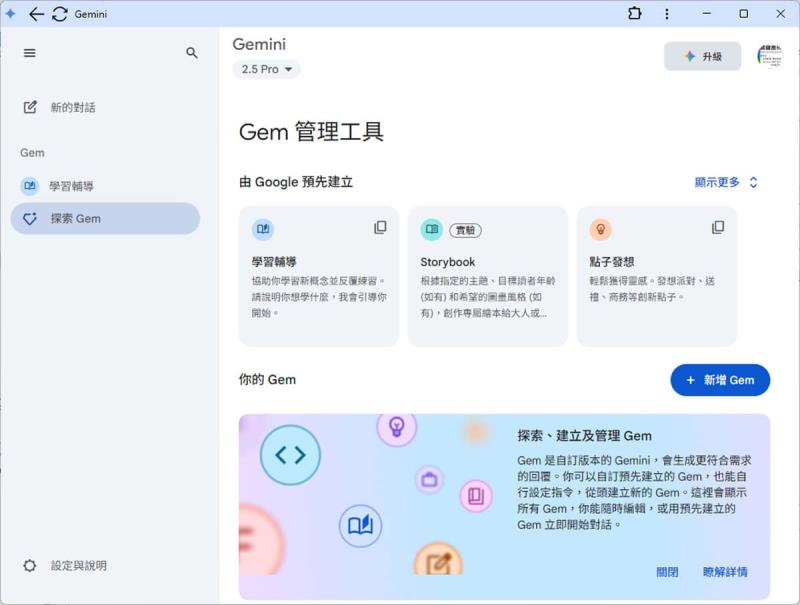Click the Storybook book icon
This screenshot has height=605, width=800.
tap(432, 230)
